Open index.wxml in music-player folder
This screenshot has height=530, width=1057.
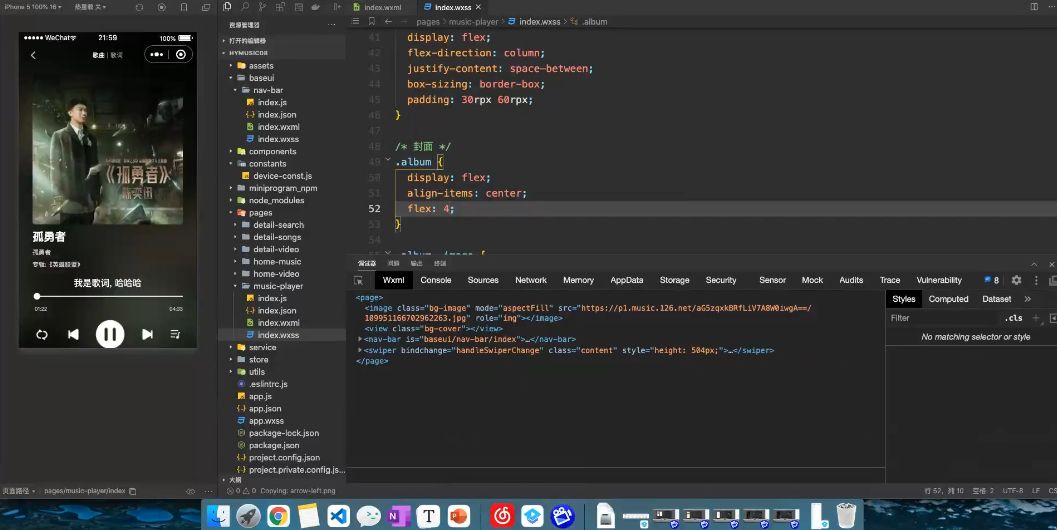click(x=278, y=323)
